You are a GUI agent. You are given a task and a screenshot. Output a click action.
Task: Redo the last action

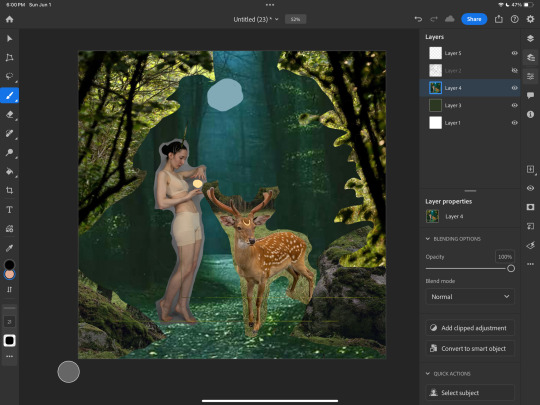coord(434,19)
